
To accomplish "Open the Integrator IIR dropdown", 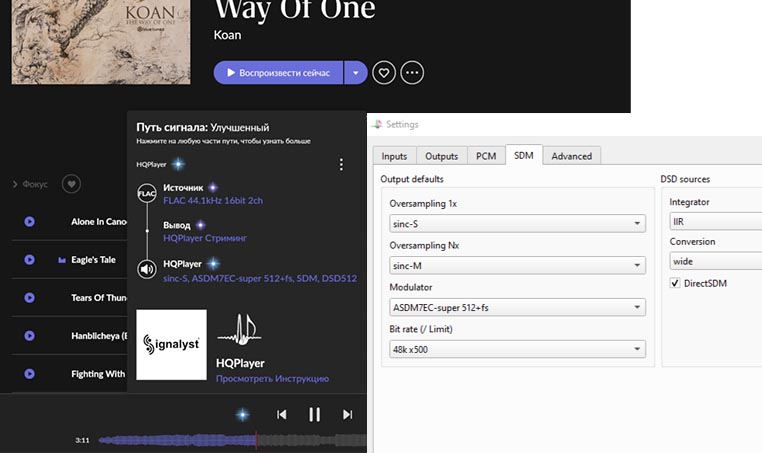I will [715, 222].
